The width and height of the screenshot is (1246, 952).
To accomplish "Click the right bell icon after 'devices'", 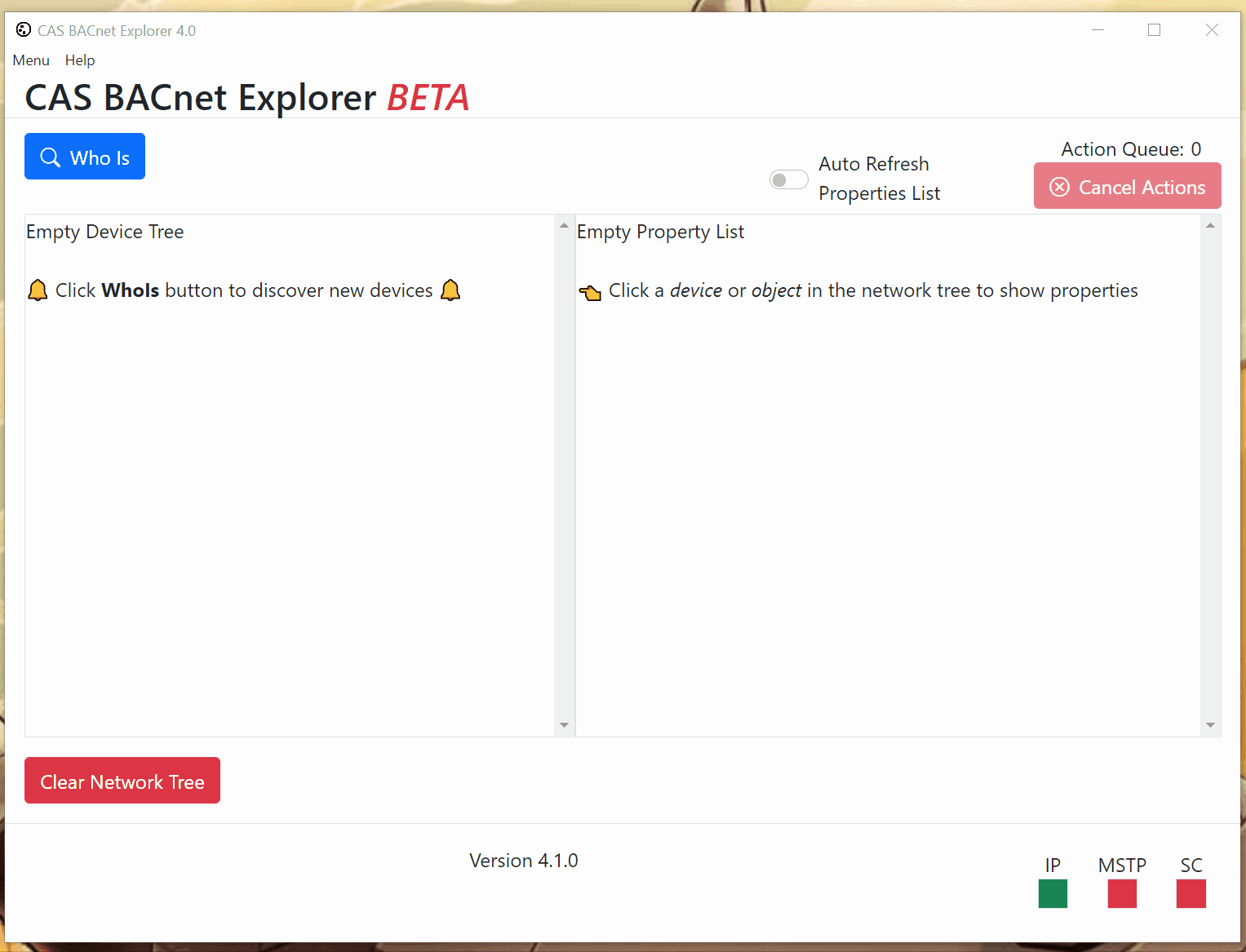I will click(x=450, y=290).
